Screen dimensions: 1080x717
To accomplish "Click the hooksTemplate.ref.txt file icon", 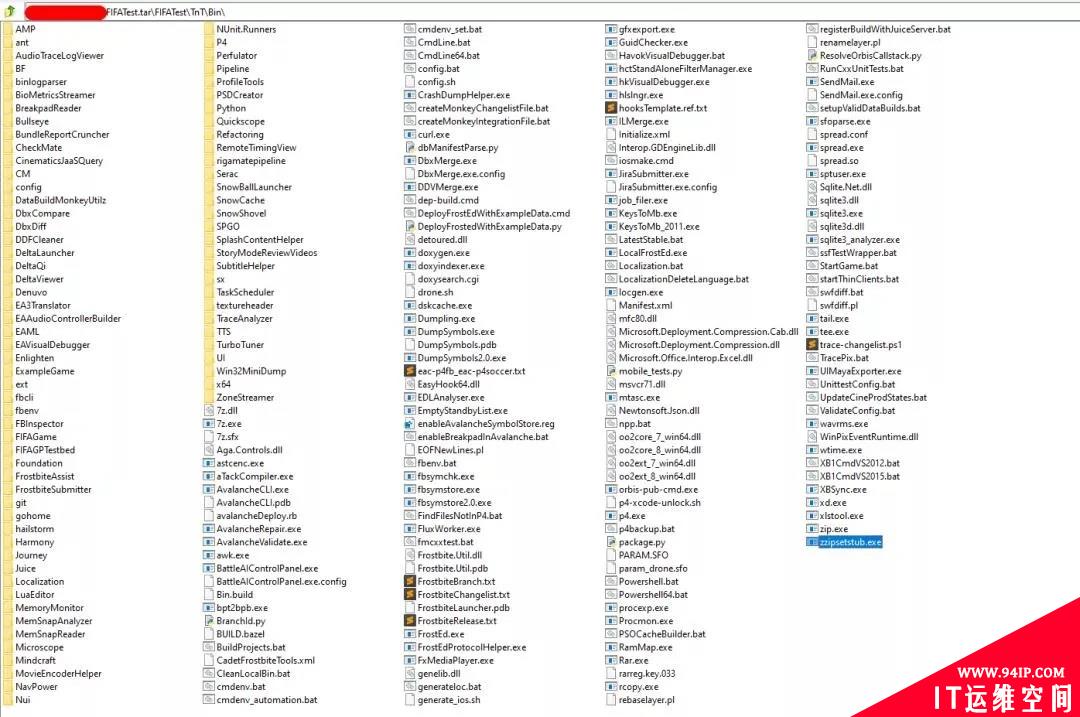I will tap(611, 108).
